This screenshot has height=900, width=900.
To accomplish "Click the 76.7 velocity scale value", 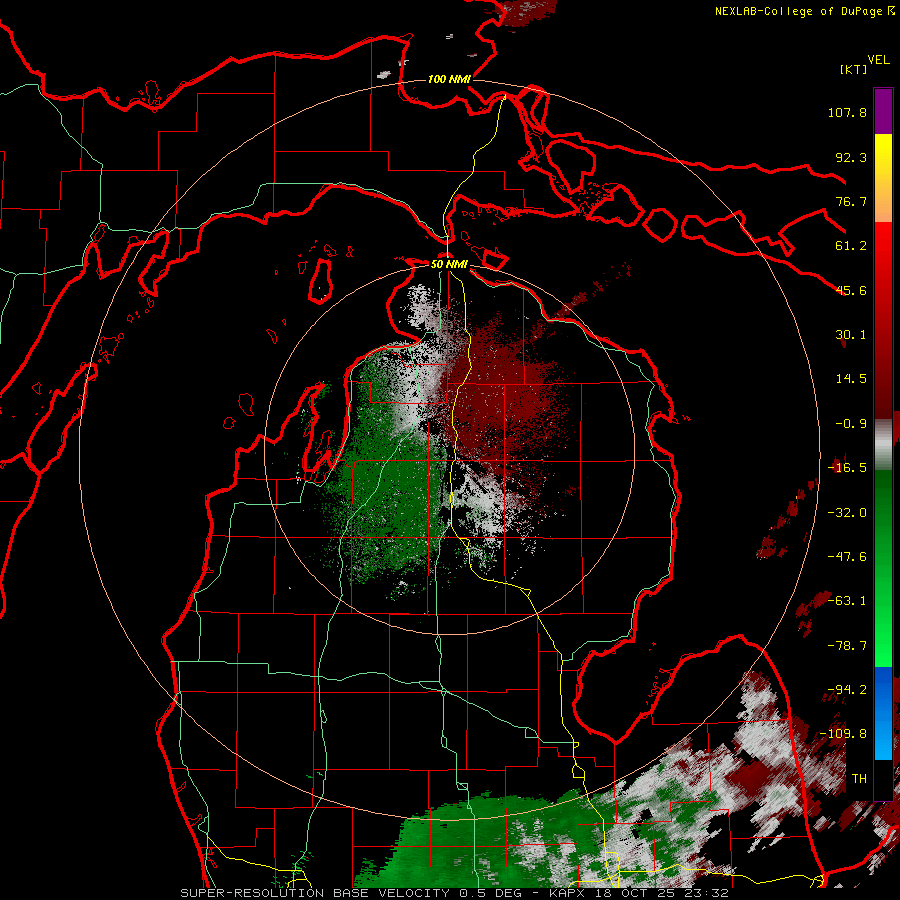I will 851,201.
